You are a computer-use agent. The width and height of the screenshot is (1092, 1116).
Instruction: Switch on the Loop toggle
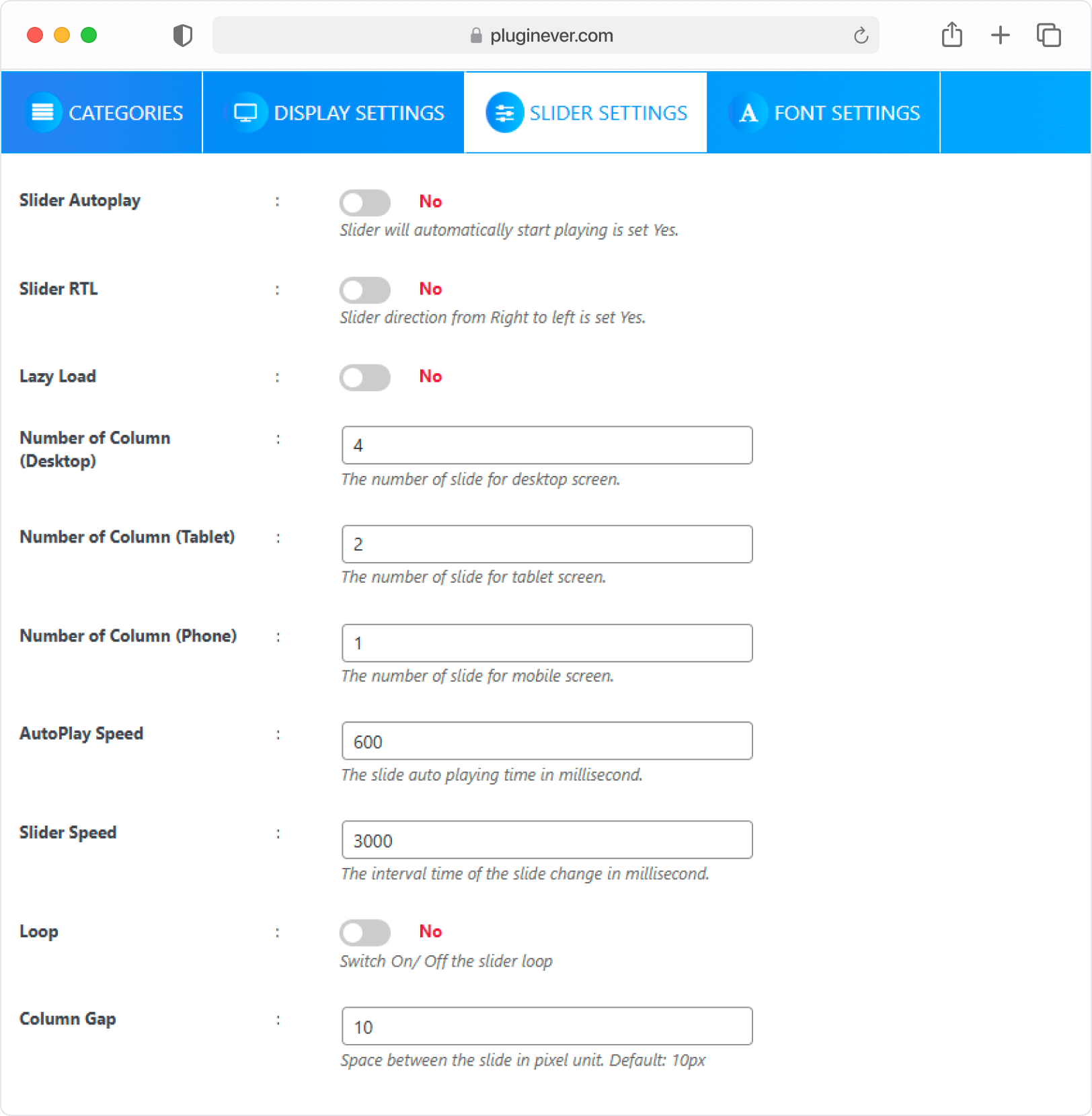(364, 932)
